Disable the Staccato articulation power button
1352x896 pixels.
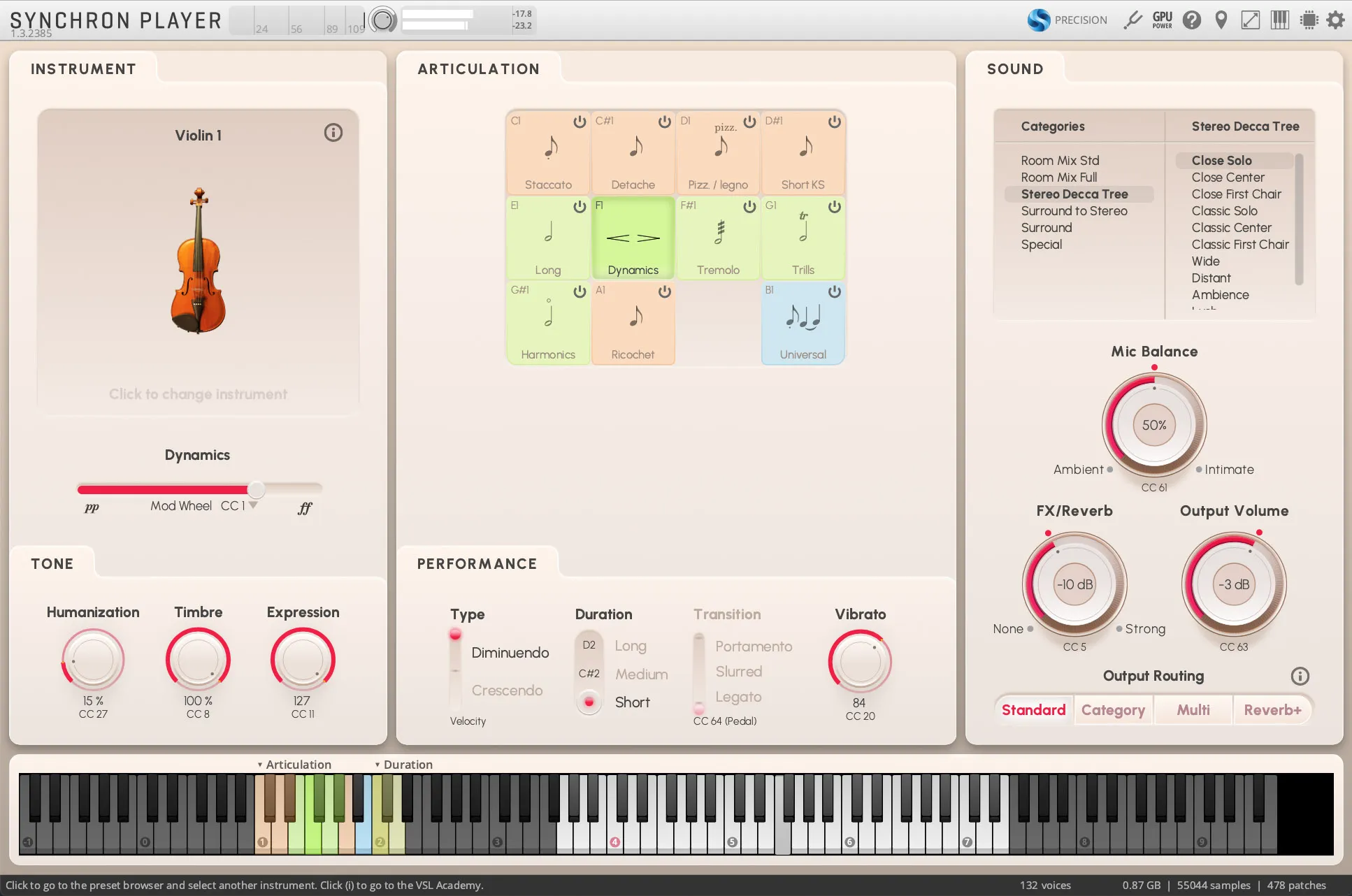[580, 122]
